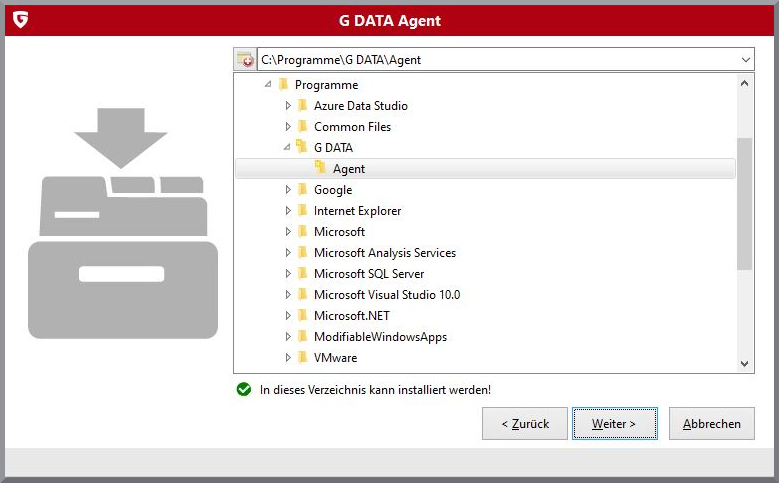Expand the Microsoft SQL Server folder
The image size is (779, 483).
pos(288,273)
